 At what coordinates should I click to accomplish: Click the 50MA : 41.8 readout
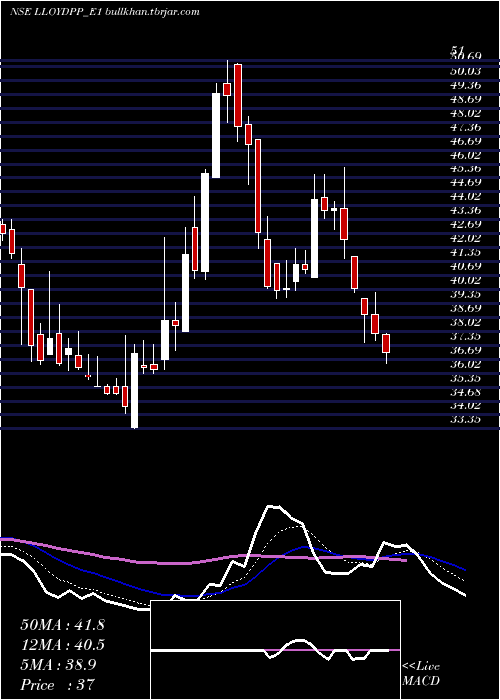62,625
